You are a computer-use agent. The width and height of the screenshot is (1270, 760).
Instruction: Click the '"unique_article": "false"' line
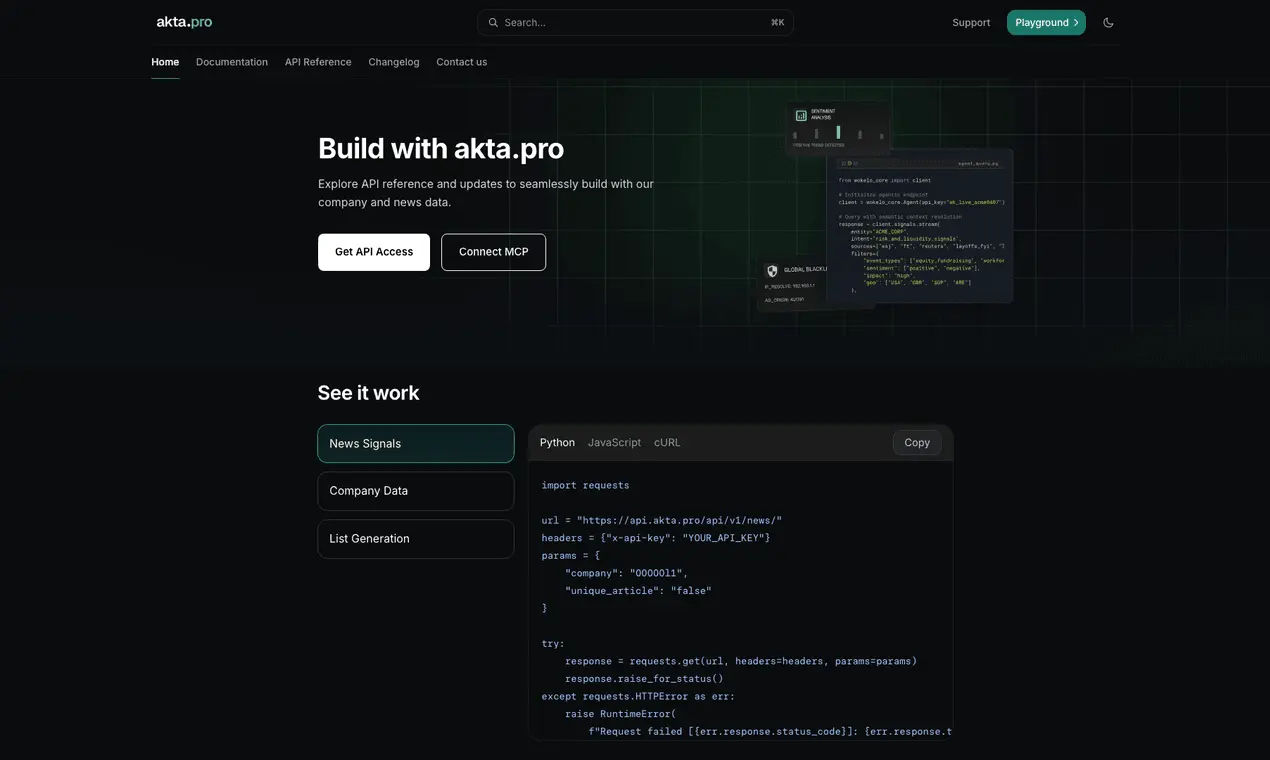[638, 591]
